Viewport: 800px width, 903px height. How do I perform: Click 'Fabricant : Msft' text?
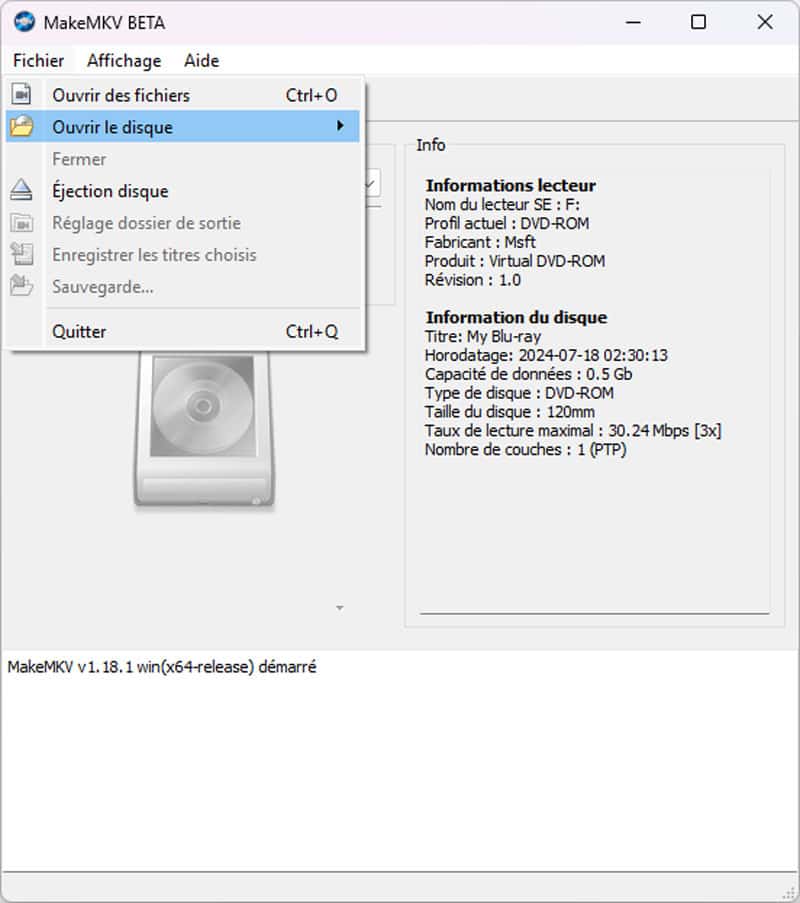click(x=480, y=242)
